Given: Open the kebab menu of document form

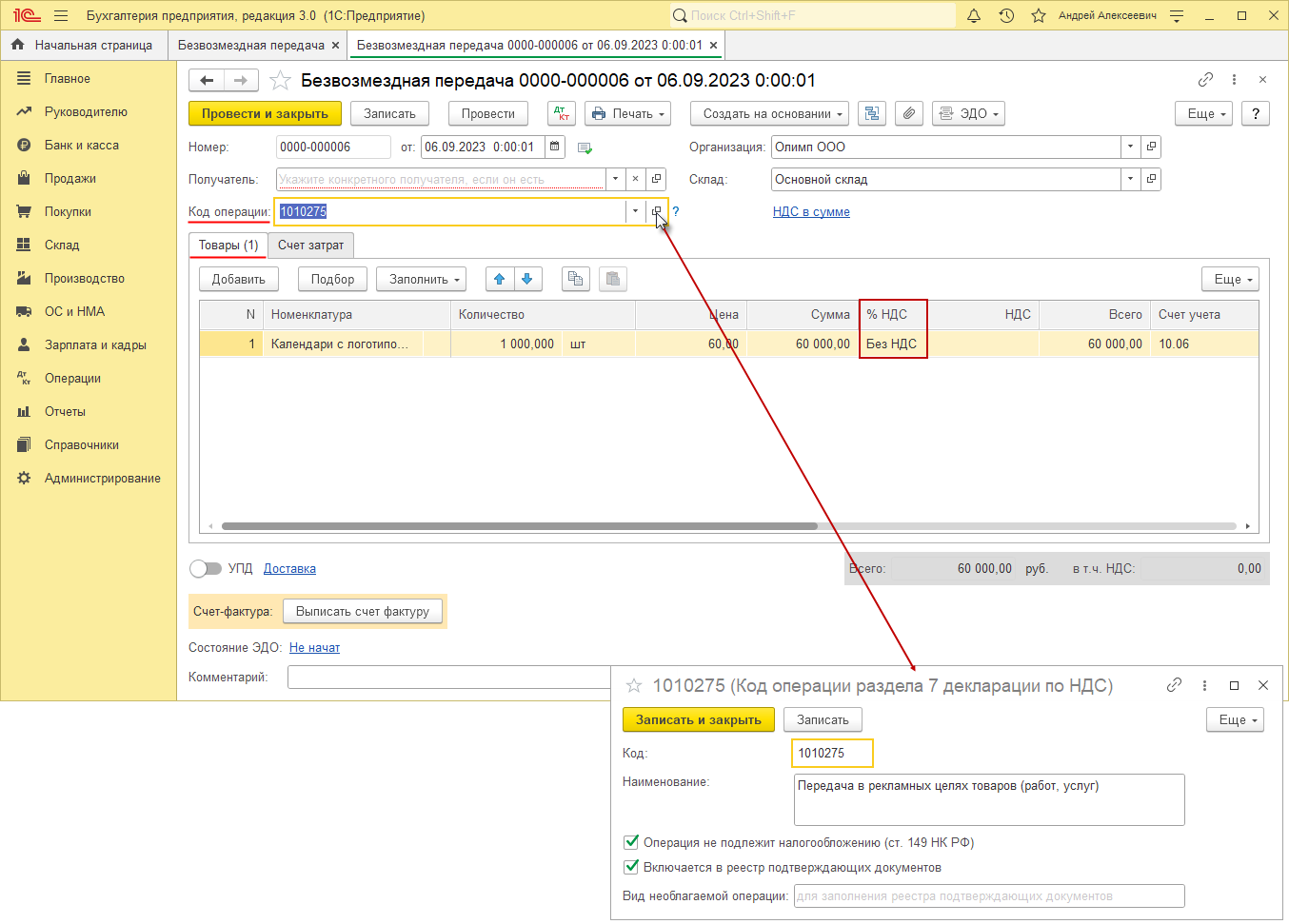Looking at the screenshot, I should (1234, 80).
